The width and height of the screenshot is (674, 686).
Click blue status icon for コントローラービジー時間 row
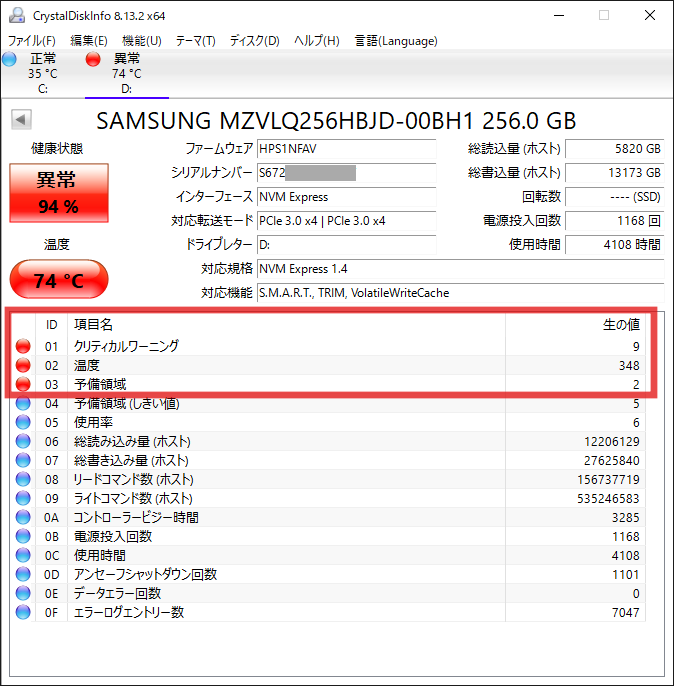(23, 518)
